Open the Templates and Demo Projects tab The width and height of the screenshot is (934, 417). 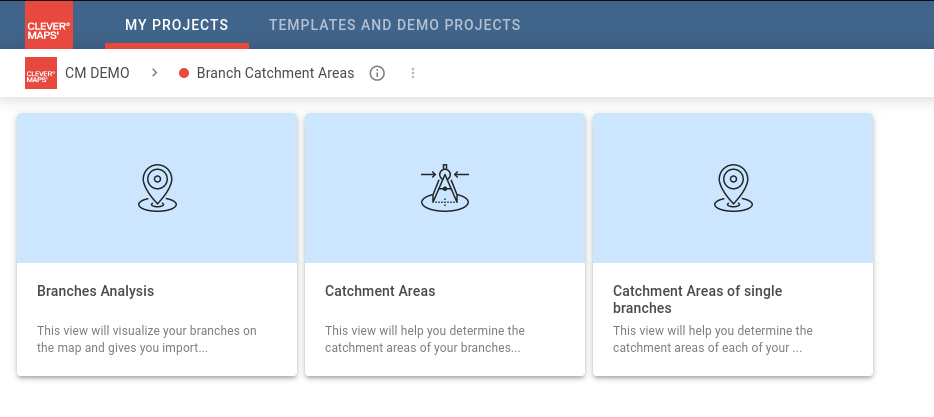[x=394, y=24]
